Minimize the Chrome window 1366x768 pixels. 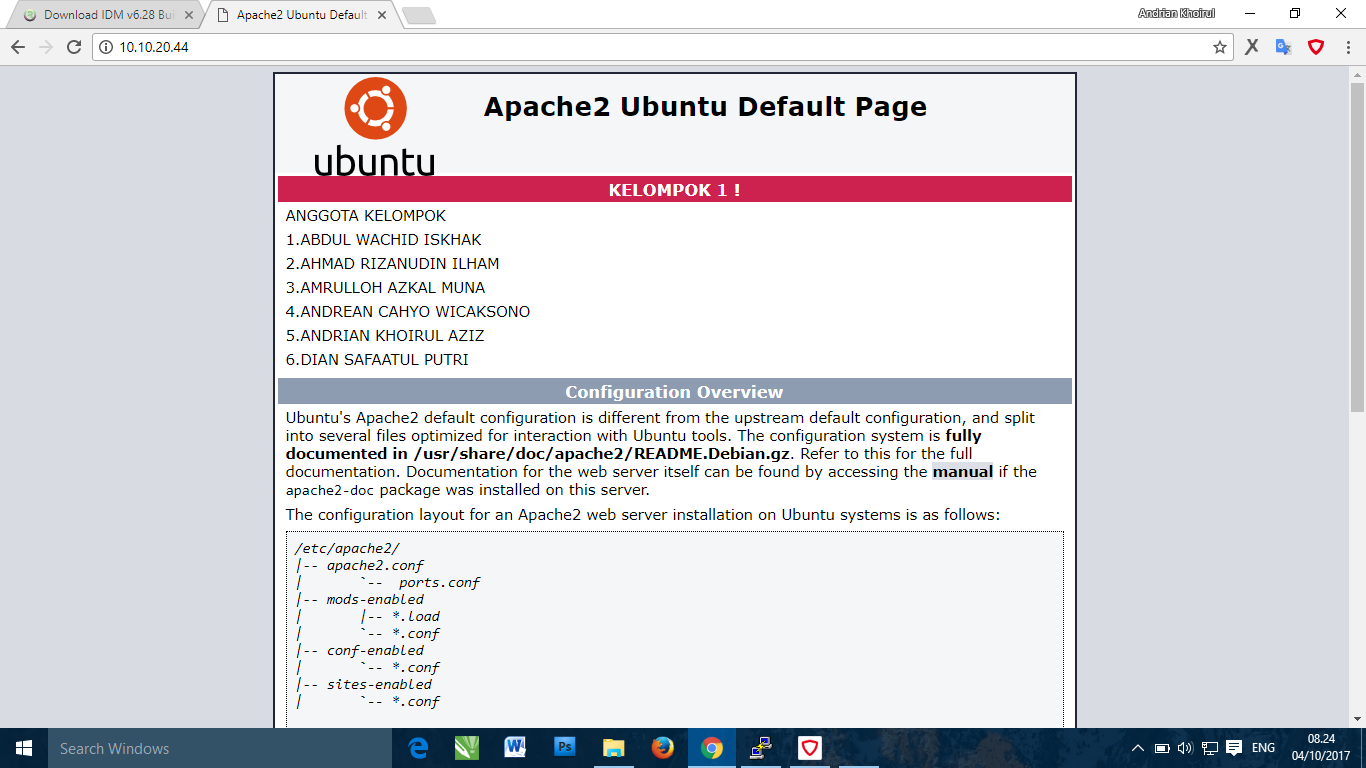coord(1251,13)
